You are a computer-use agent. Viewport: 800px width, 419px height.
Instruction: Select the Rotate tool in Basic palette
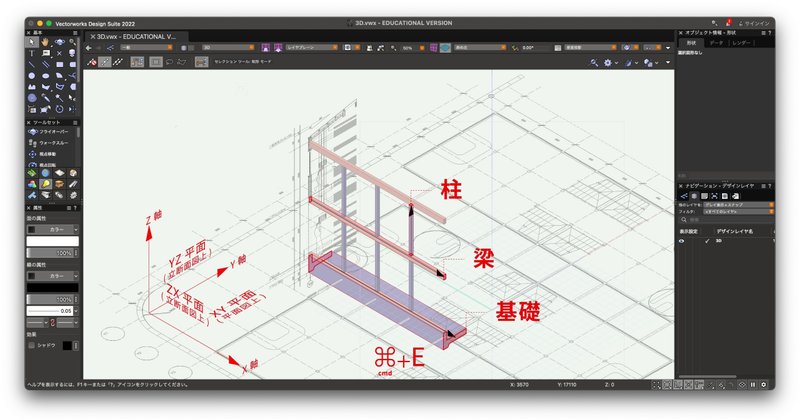59,109
